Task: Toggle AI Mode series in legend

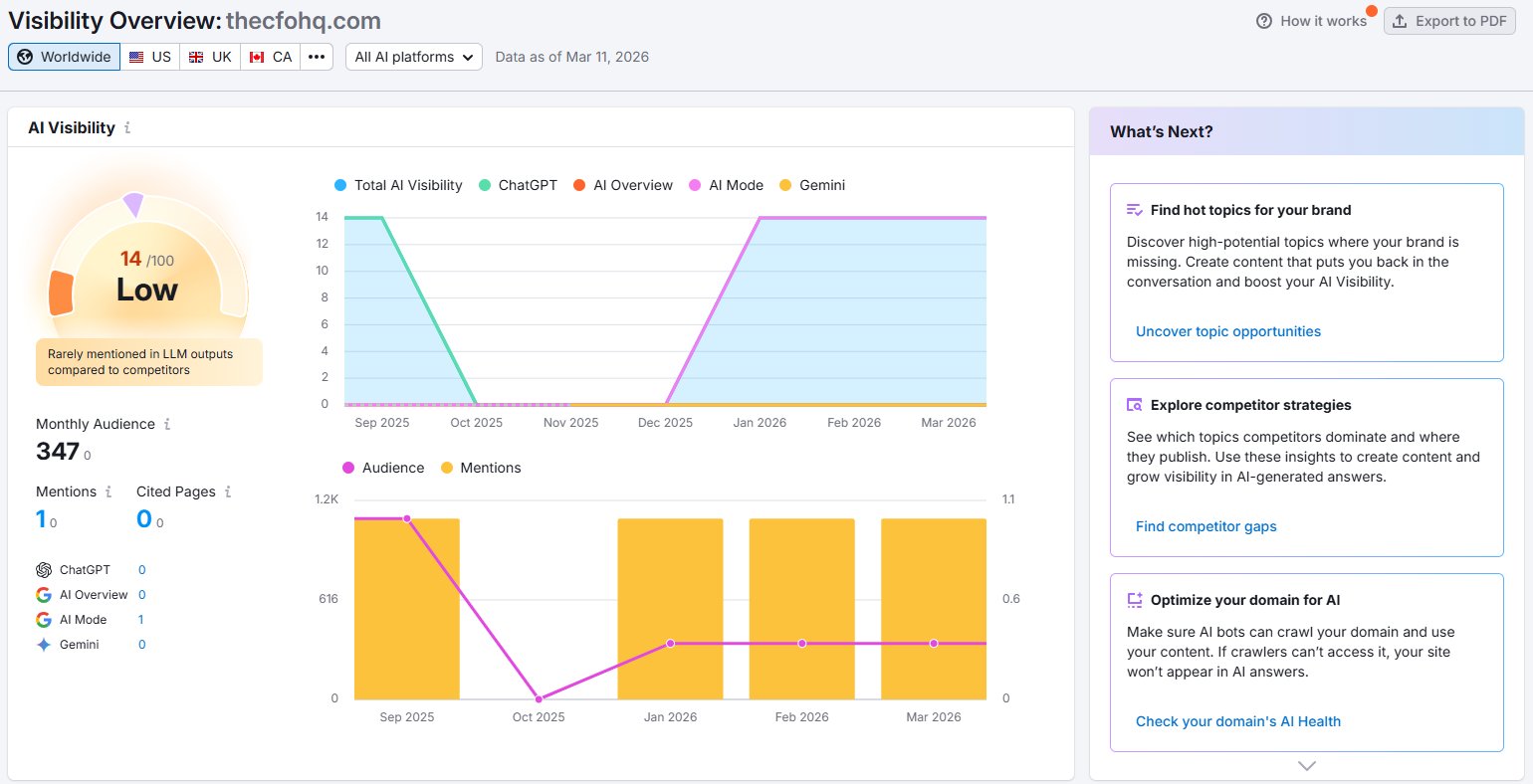Action: [x=726, y=185]
